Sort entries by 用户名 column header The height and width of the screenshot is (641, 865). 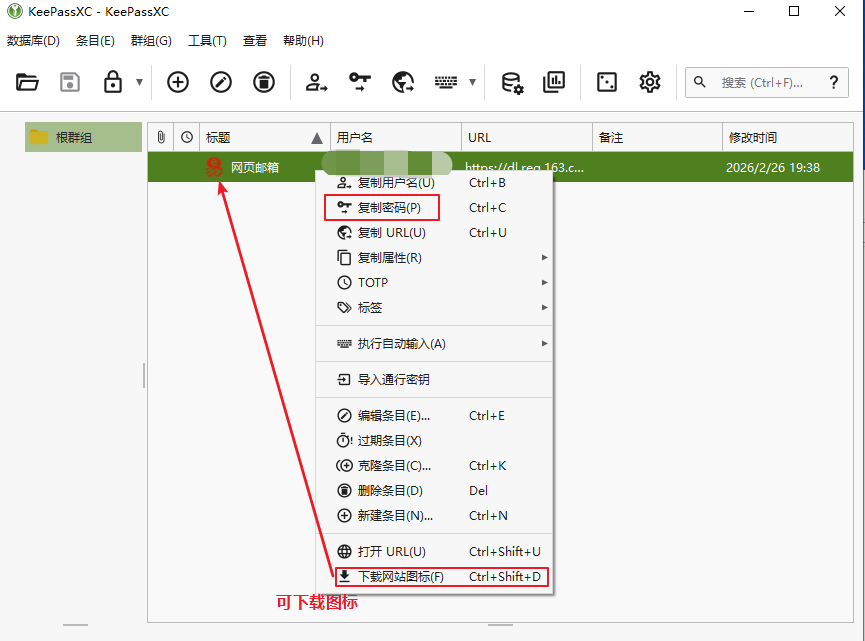(x=396, y=137)
